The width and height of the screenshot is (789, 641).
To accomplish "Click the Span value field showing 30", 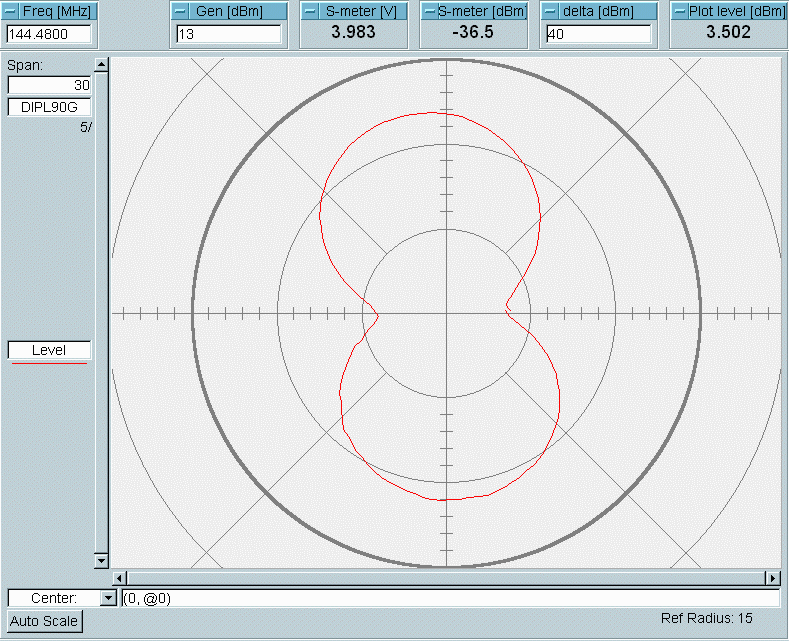I will [49, 85].
